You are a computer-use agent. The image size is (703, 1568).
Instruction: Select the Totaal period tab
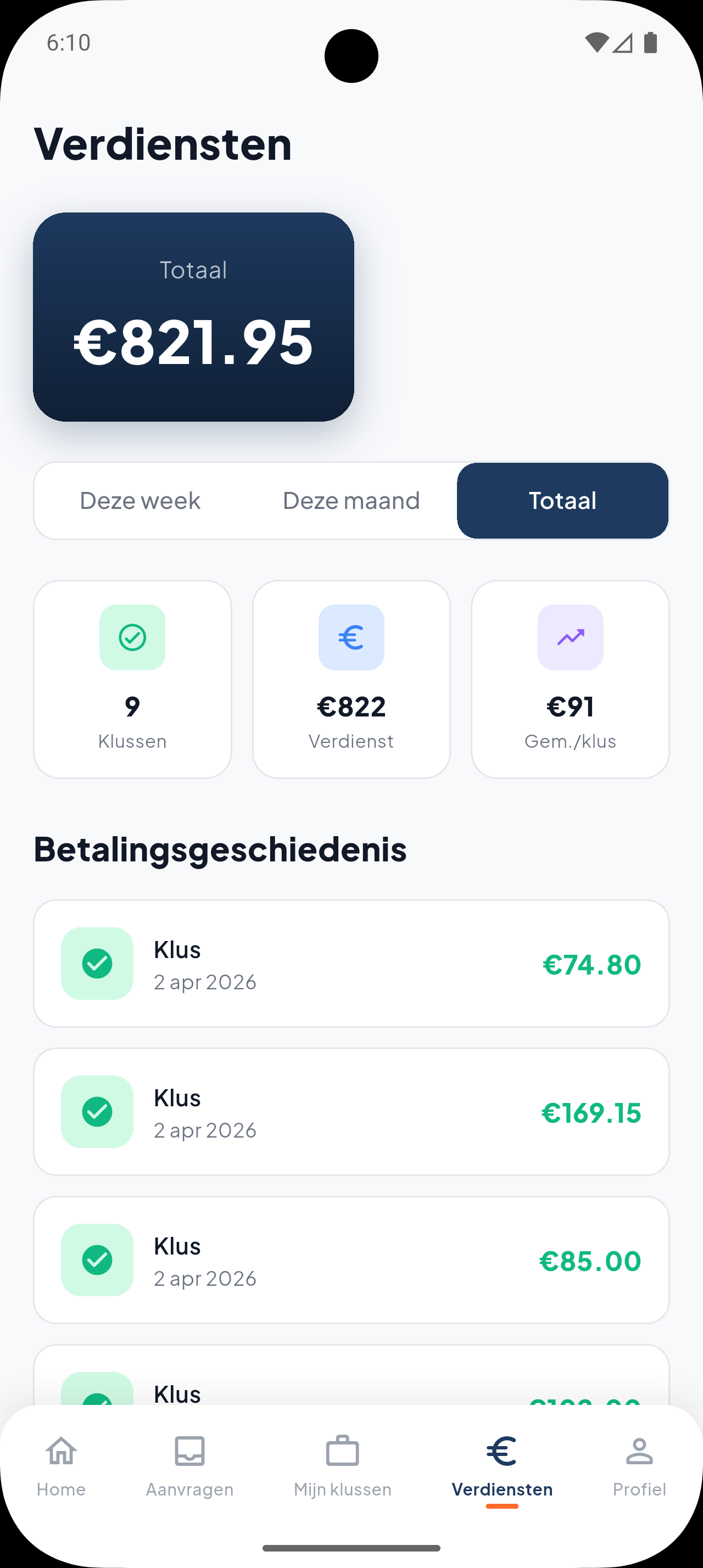(x=562, y=500)
